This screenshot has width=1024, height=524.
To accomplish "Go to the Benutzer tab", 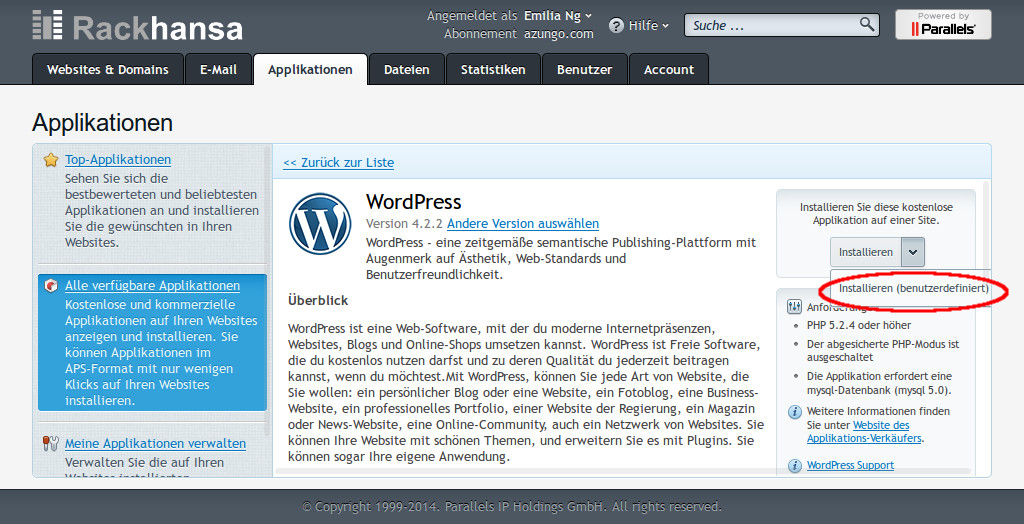I will point(584,69).
